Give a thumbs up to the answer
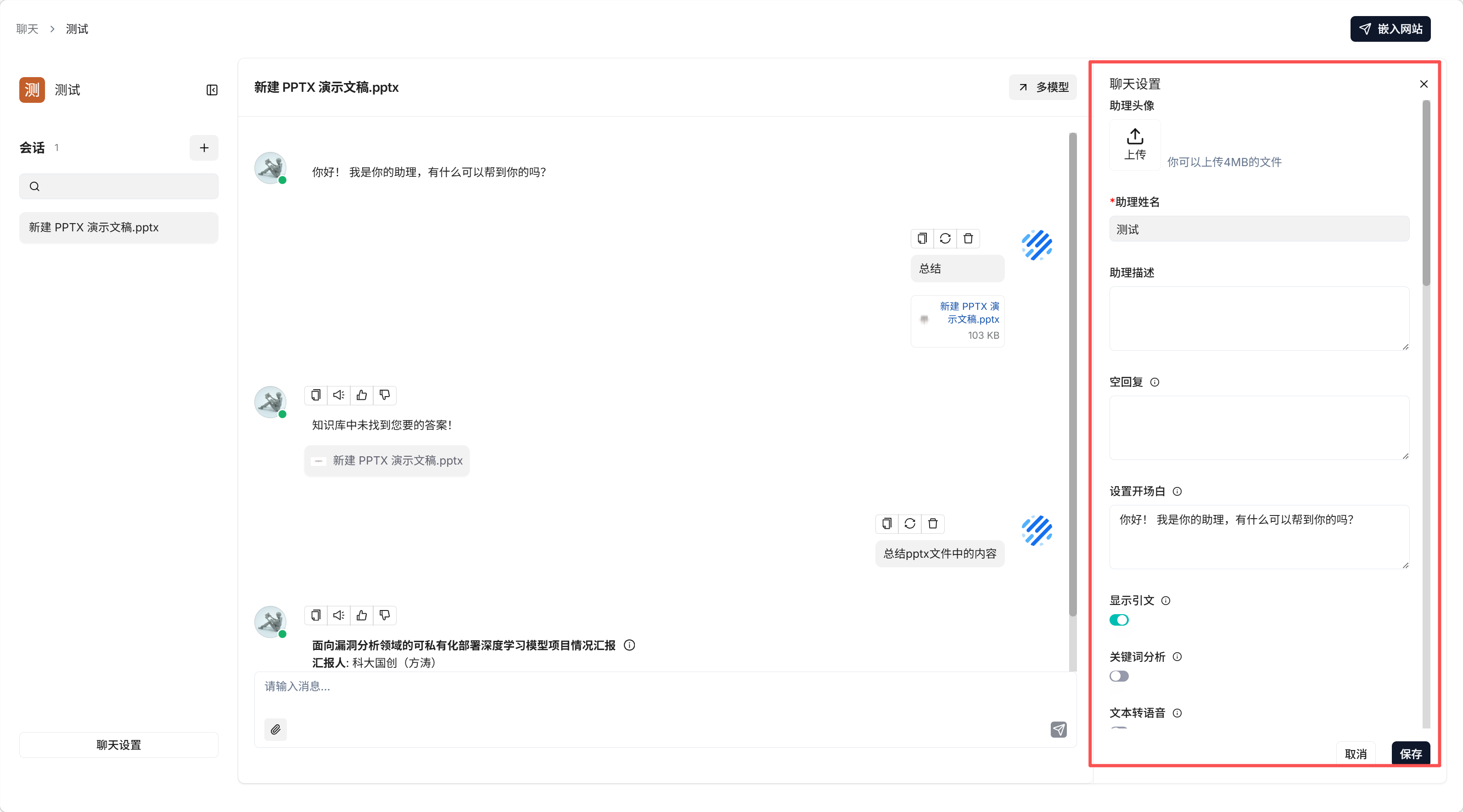Screen dimensions: 1463x812 click(362, 615)
